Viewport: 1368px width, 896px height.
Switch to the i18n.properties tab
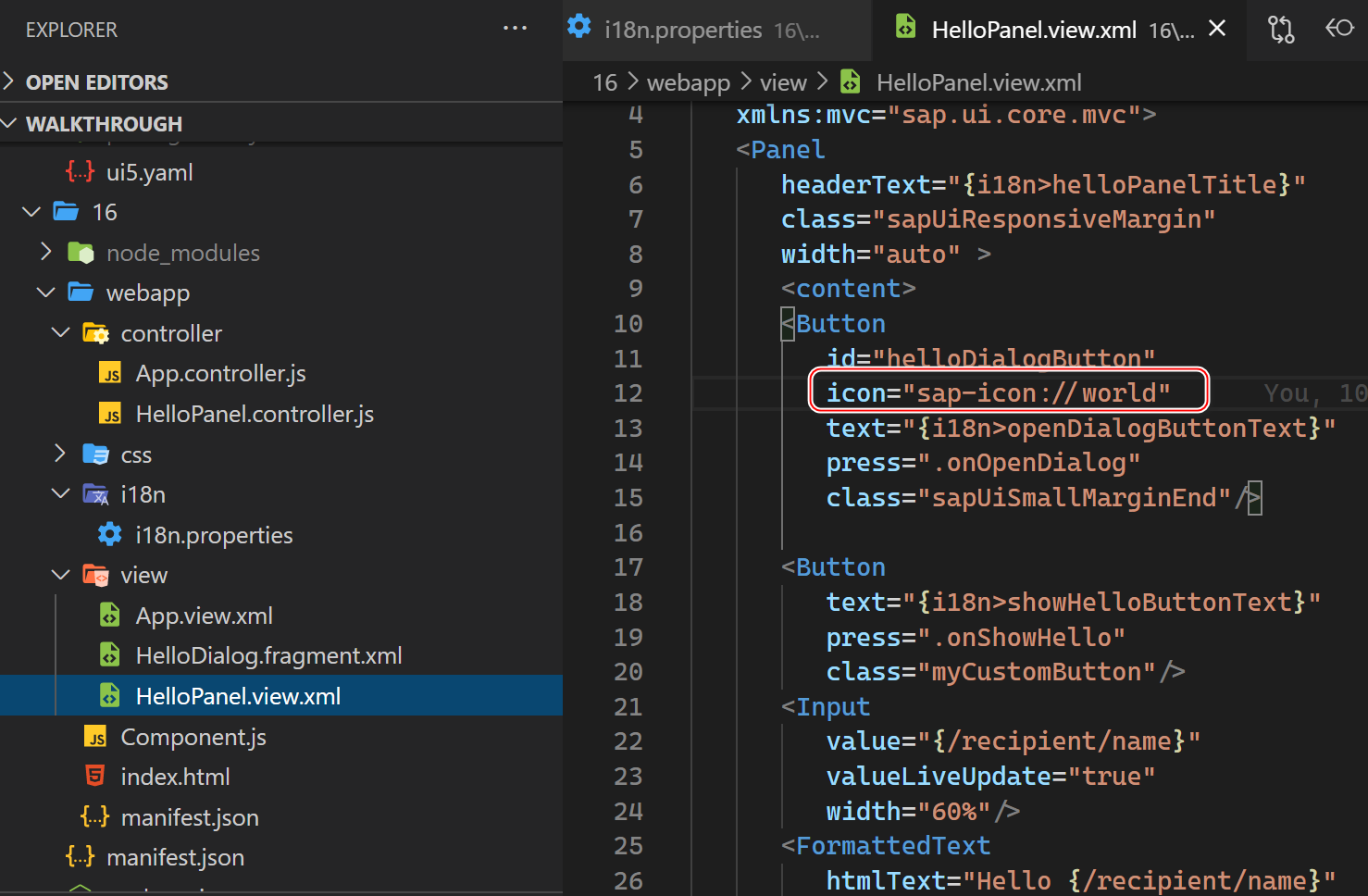coord(682,29)
